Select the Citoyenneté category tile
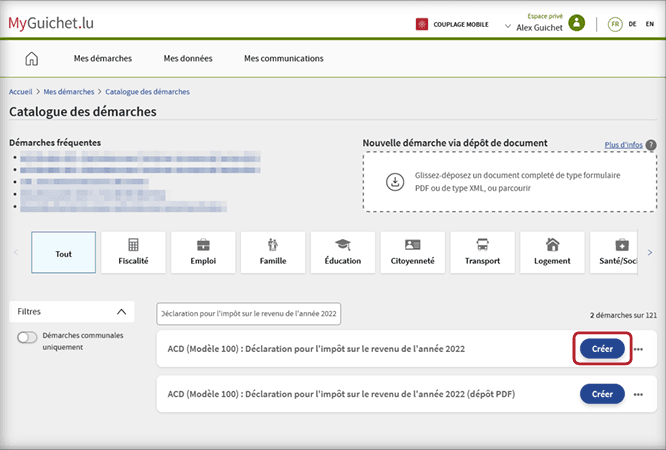Viewport: 666px width, 450px height. coord(412,252)
